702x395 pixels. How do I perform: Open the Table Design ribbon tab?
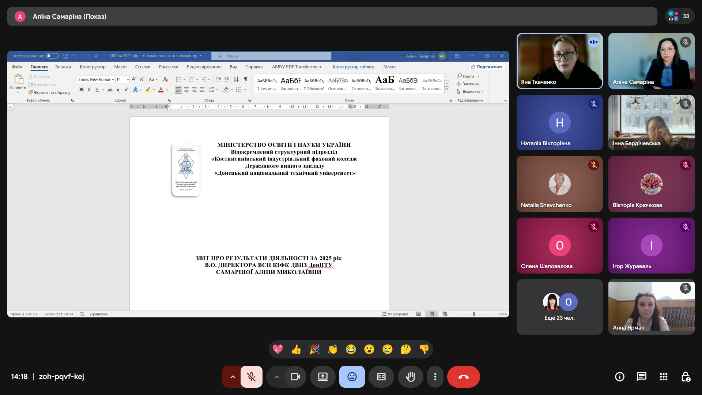pos(353,67)
